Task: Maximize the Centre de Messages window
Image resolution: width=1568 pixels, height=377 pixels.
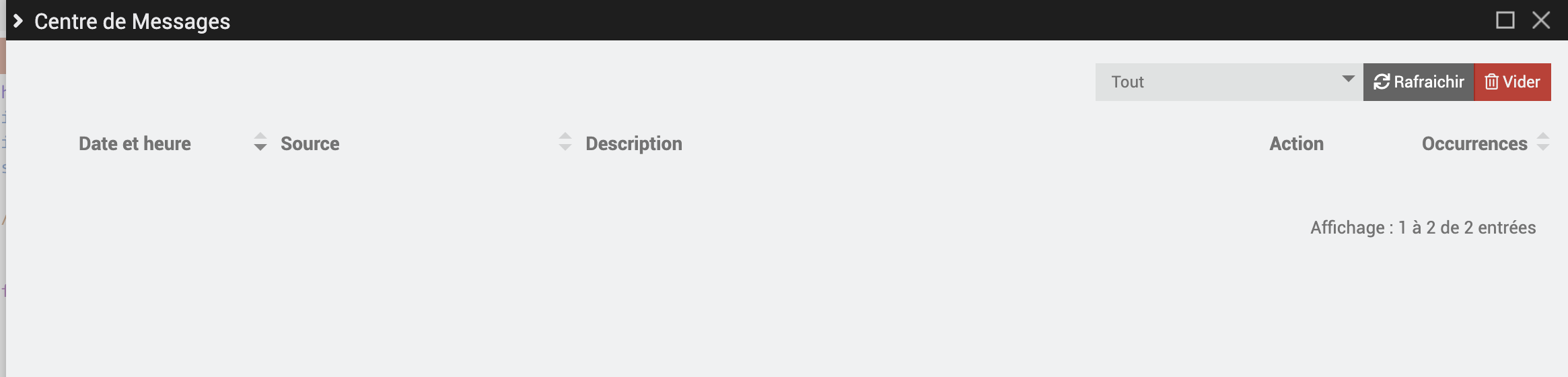Action: pyautogui.click(x=1505, y=20)
